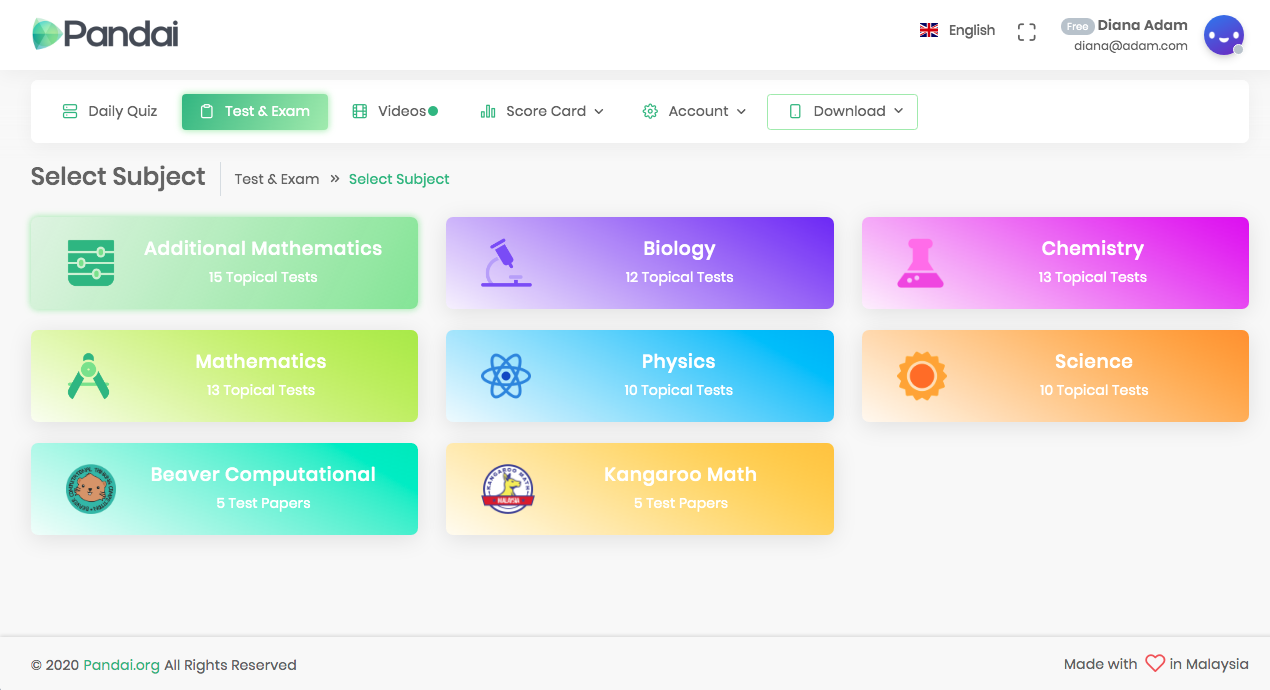Select the Videos tab with green dot

tap(394, 111)
